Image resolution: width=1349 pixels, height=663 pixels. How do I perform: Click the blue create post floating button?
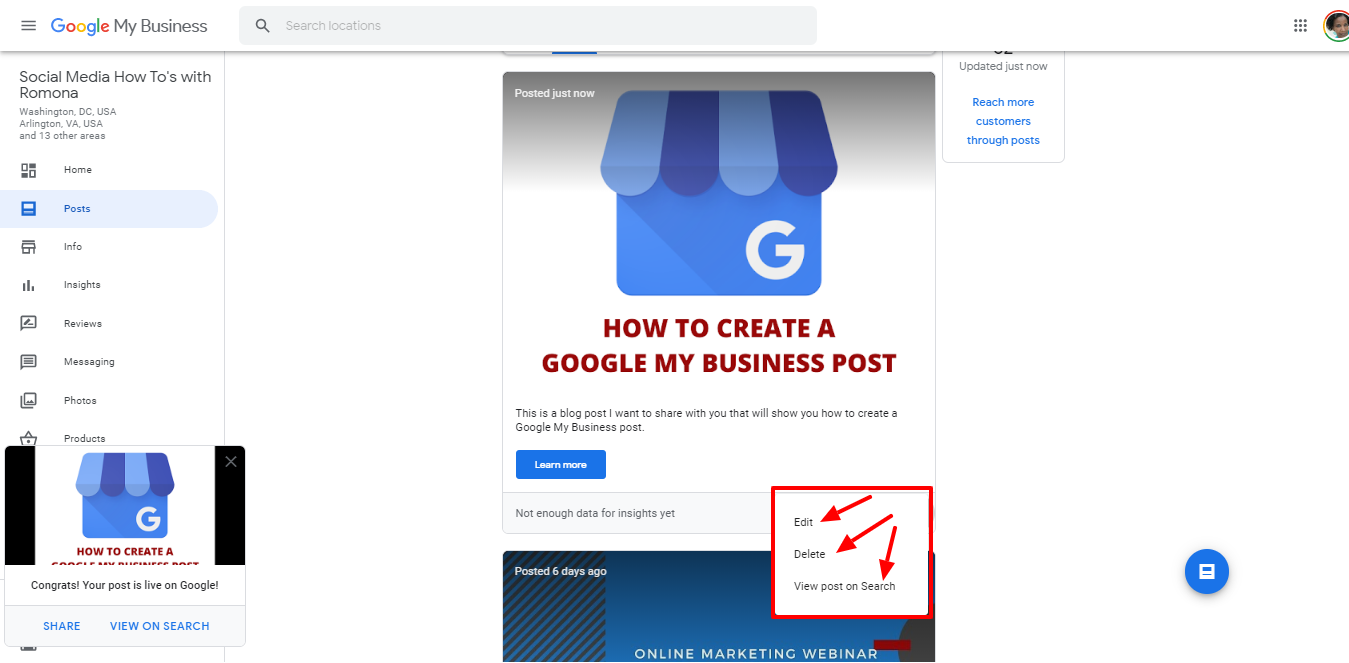1207,572
